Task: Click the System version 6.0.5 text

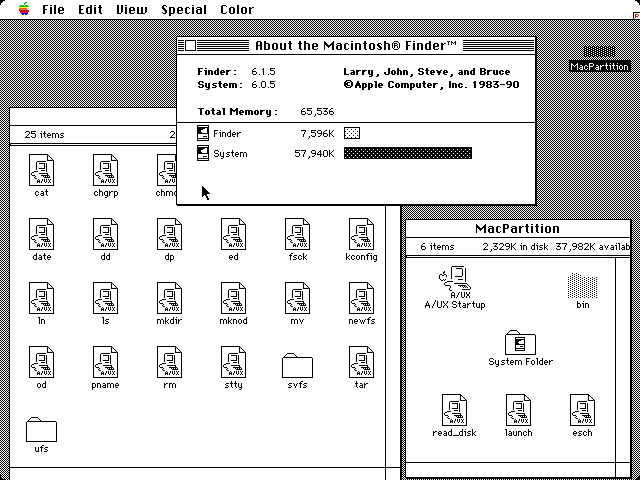Action: point(263,85)
